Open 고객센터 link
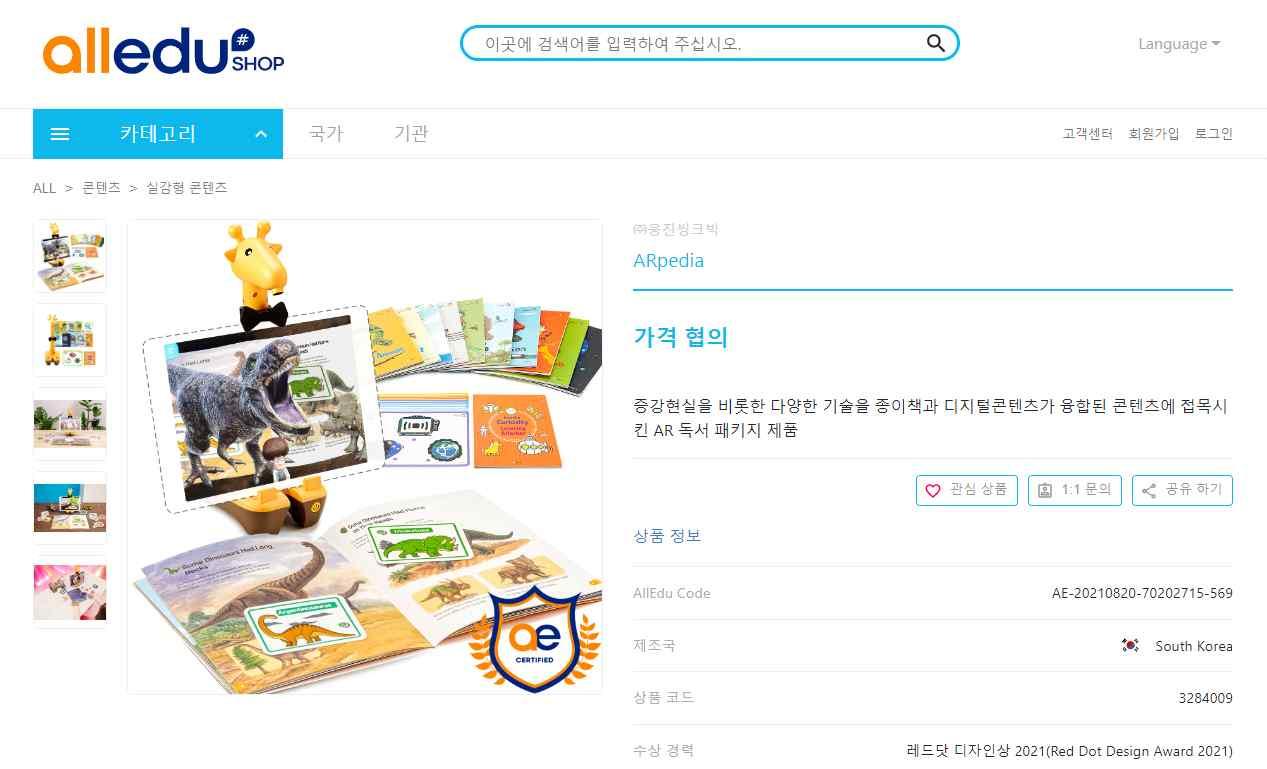This screenshot has width=1267, height=769. coord(1087,134)
